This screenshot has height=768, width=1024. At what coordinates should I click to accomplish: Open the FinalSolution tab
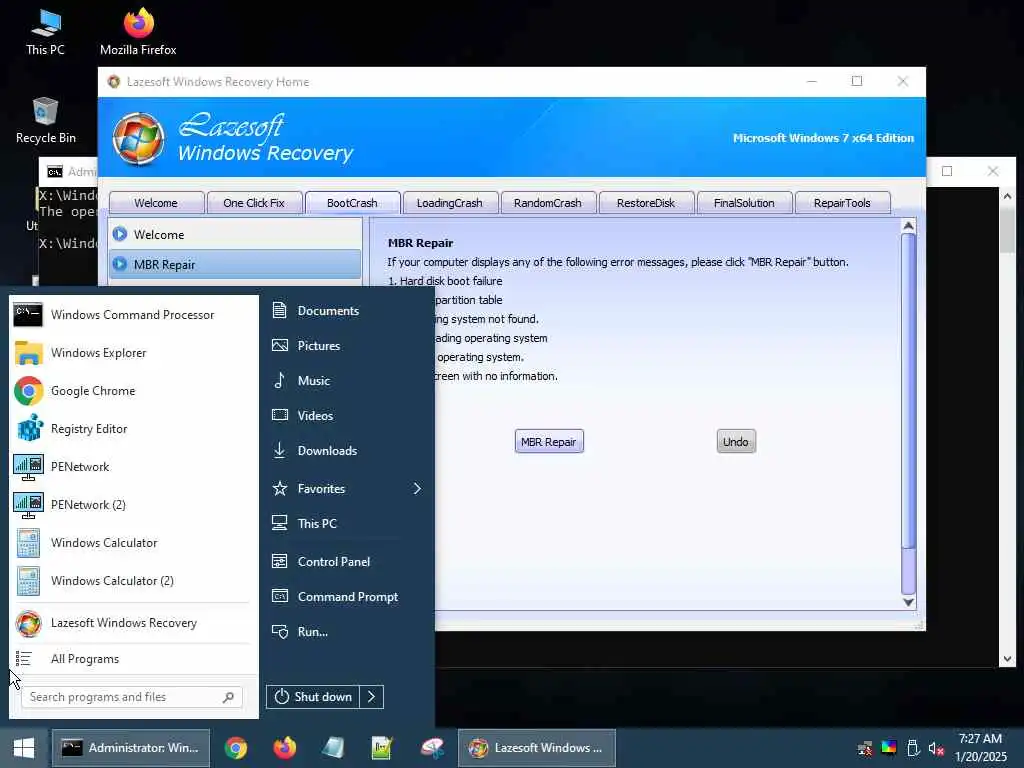(744, 203)
